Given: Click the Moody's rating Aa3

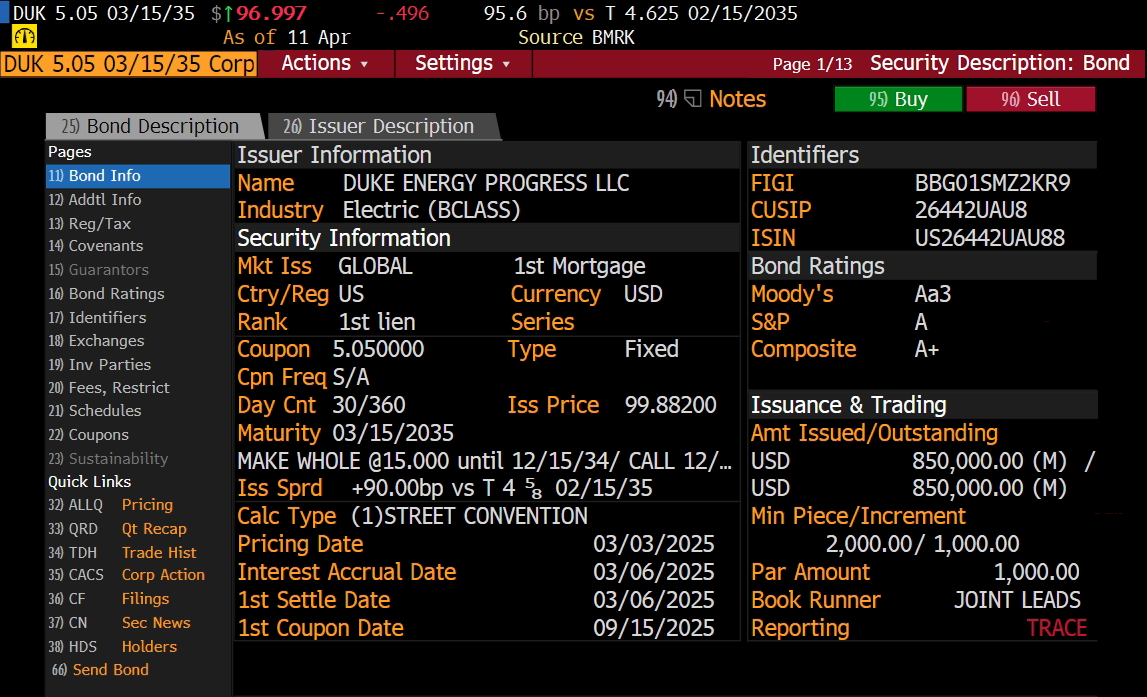Looking at the screenshot, I should [x=933, y=294].
